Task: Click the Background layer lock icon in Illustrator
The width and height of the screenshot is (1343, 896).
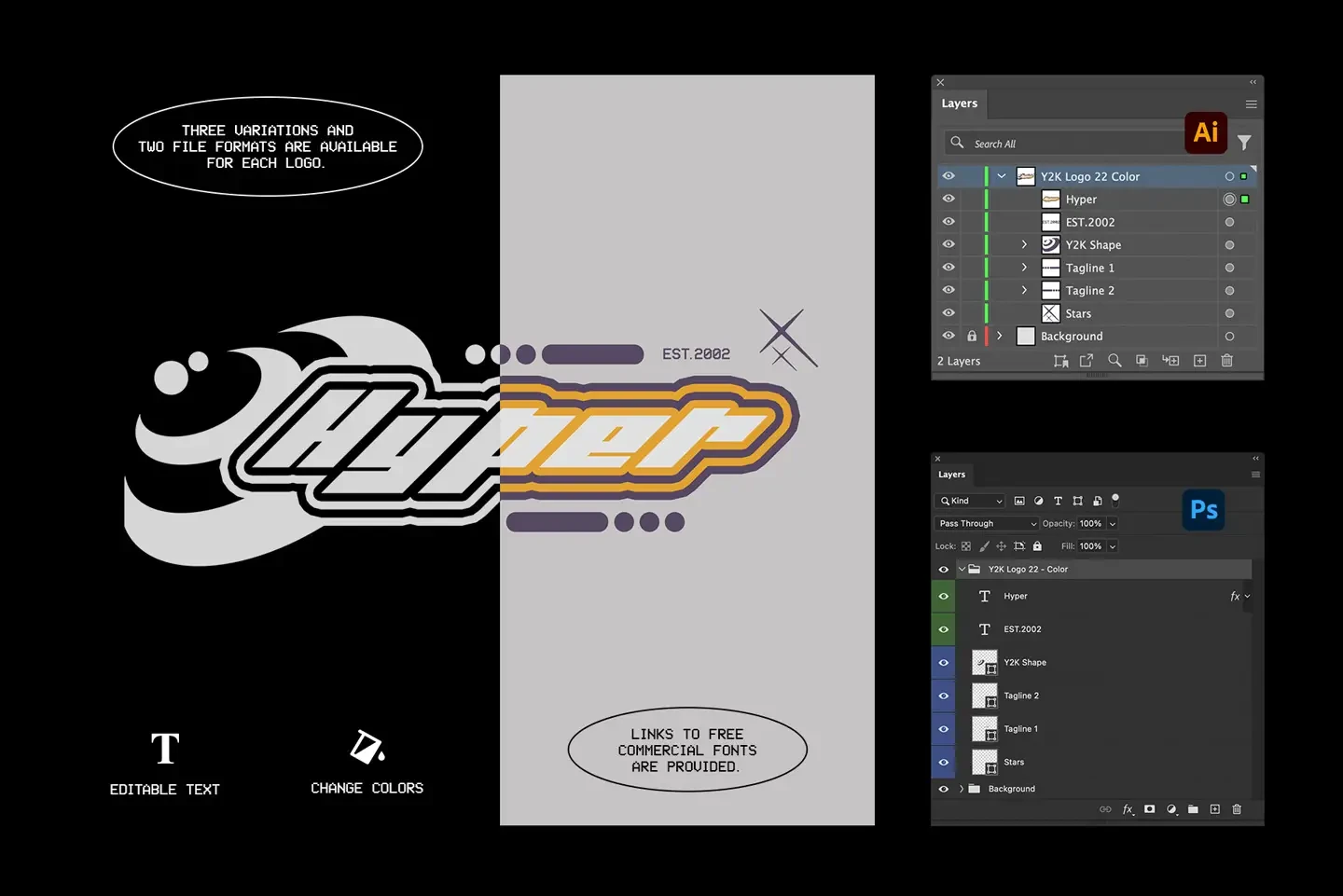Action: [x=971, y=336]
